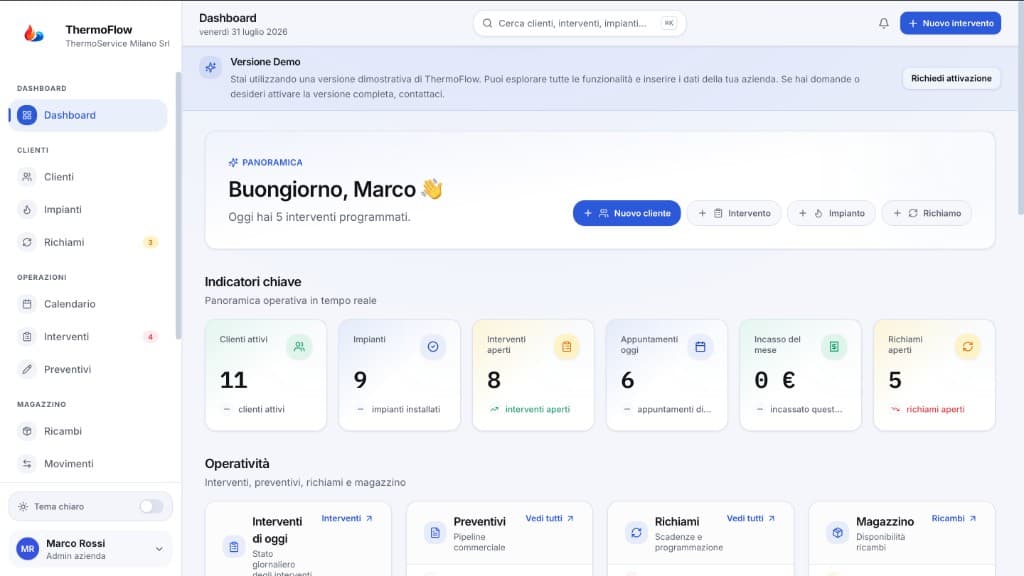Click the Versione Demo sparkle icon

click(x=210, y=67)
